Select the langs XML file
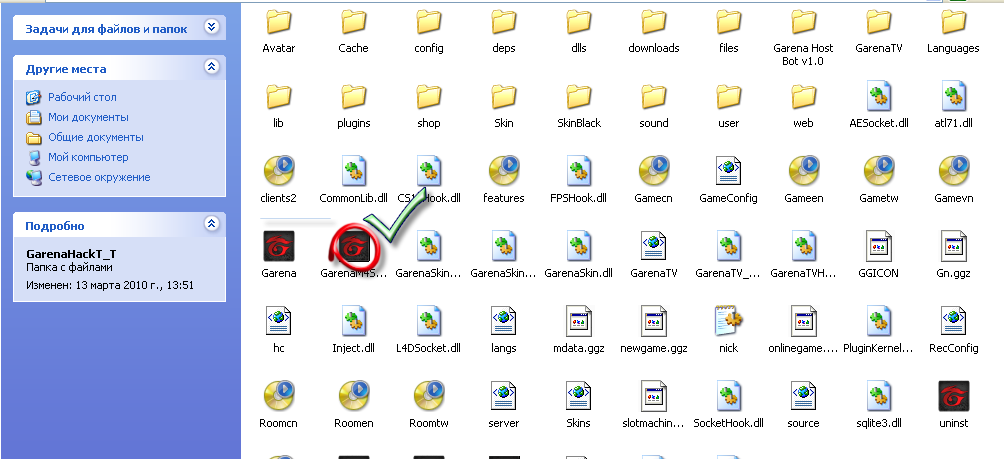This screenshot has width=1004, height=459. pyautogui.click(x=504, y=321)
